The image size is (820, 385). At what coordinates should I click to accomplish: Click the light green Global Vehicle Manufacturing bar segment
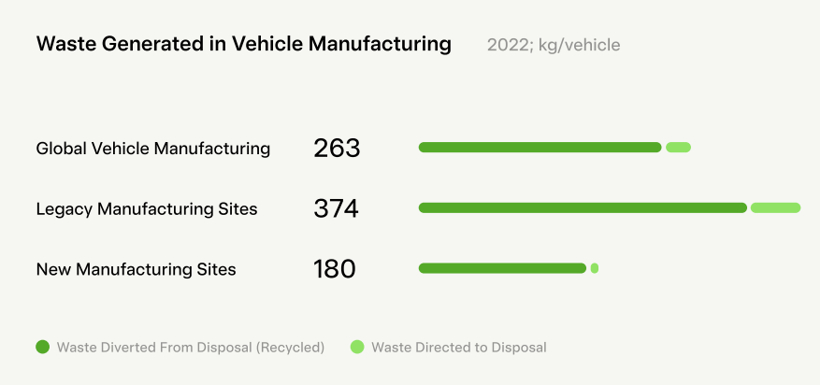tap(678, 148)
